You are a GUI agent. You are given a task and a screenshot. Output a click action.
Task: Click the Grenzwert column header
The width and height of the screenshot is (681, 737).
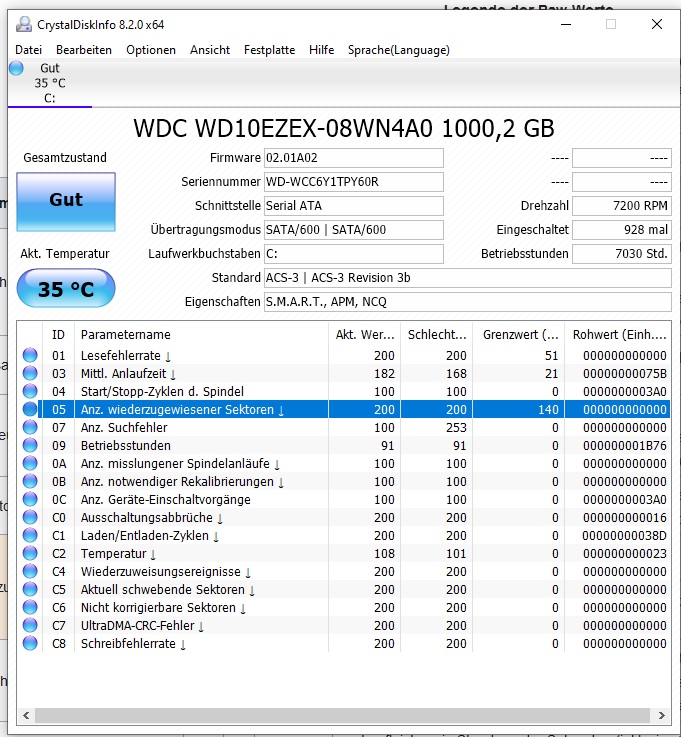(x=519, y=335)
